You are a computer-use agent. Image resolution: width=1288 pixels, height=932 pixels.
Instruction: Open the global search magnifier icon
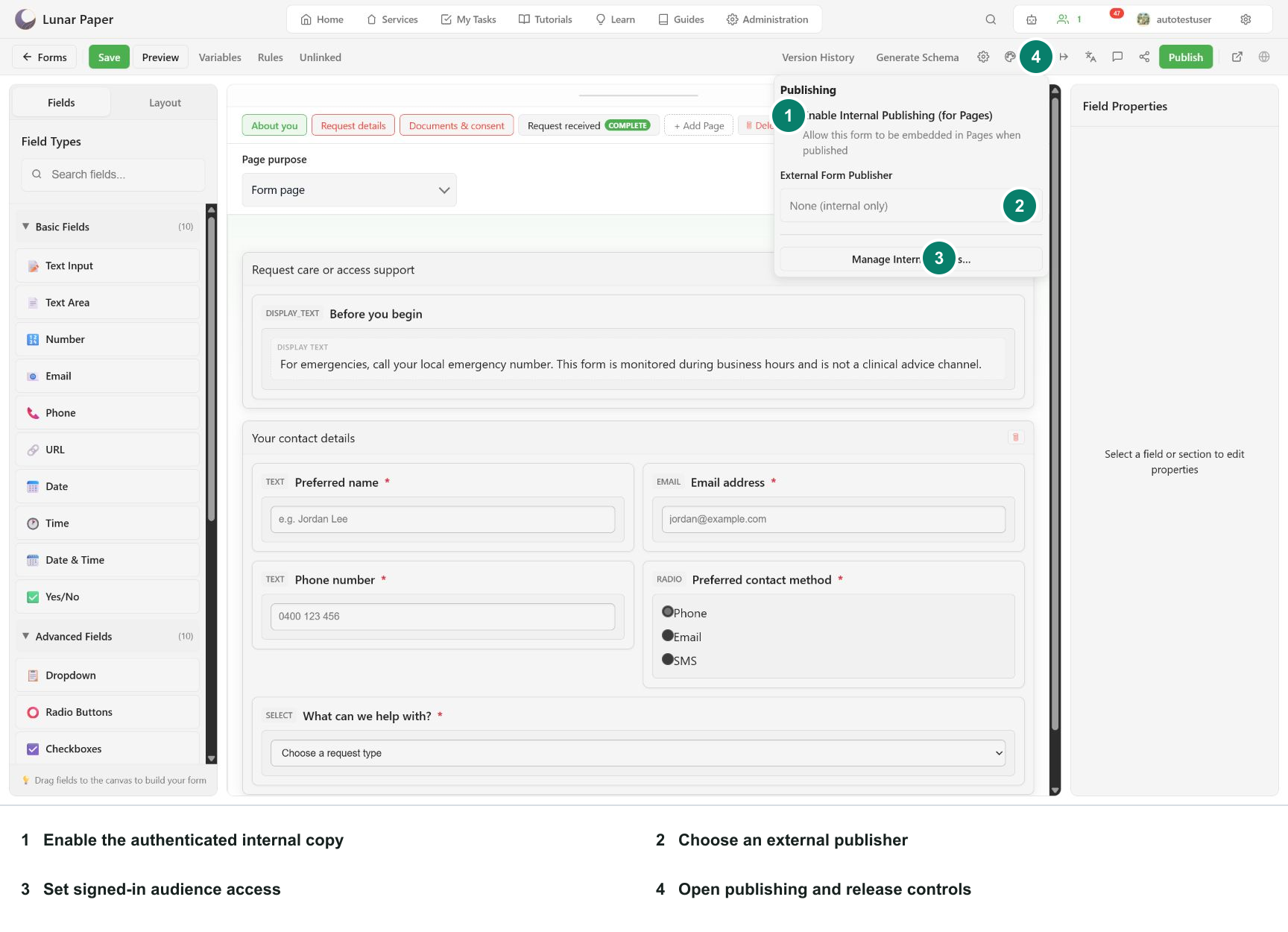pos(991,19)
